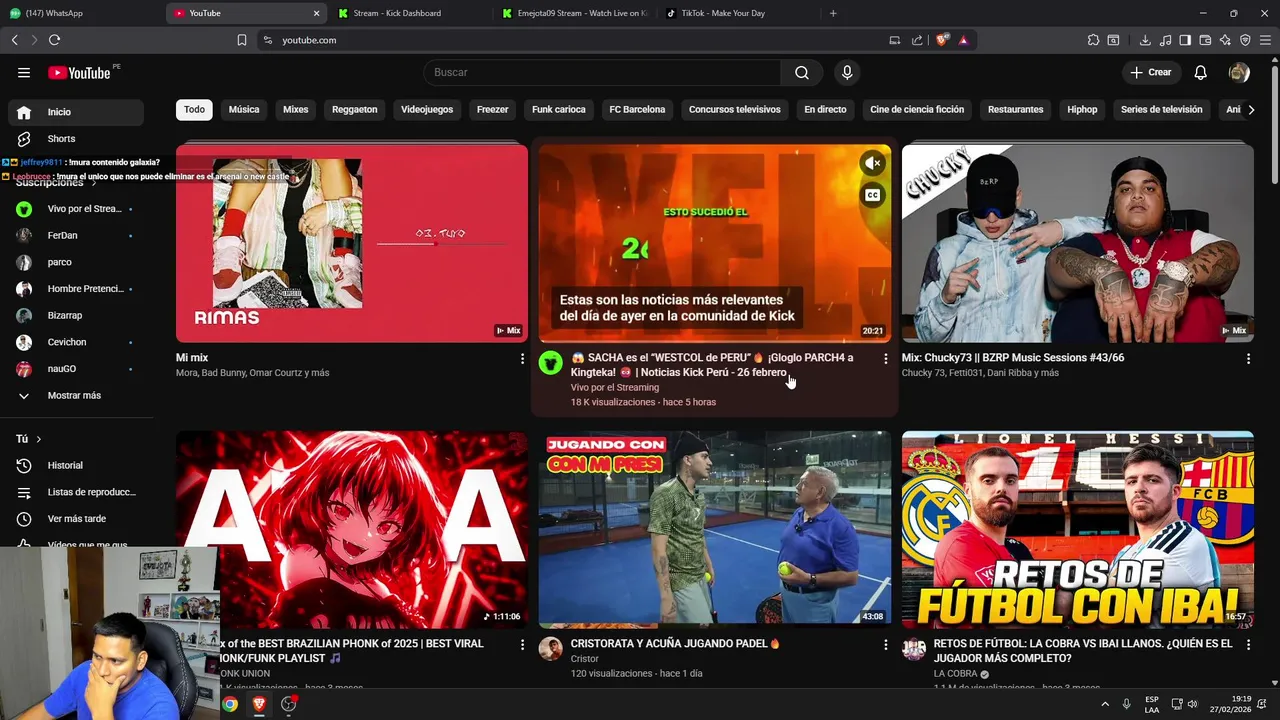Open options for Chucky73 mix
The height and width of the screenshot is (720, 1280).
coord(1248,358)
